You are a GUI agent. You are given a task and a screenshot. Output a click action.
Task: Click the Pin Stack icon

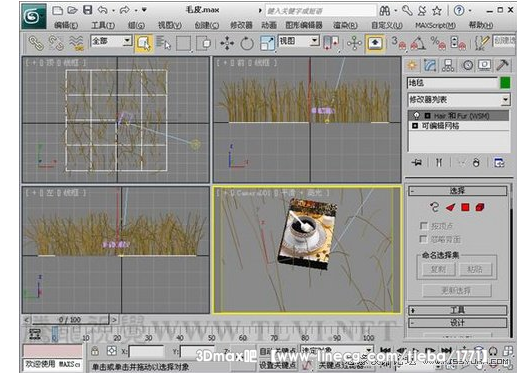point(417,163)
